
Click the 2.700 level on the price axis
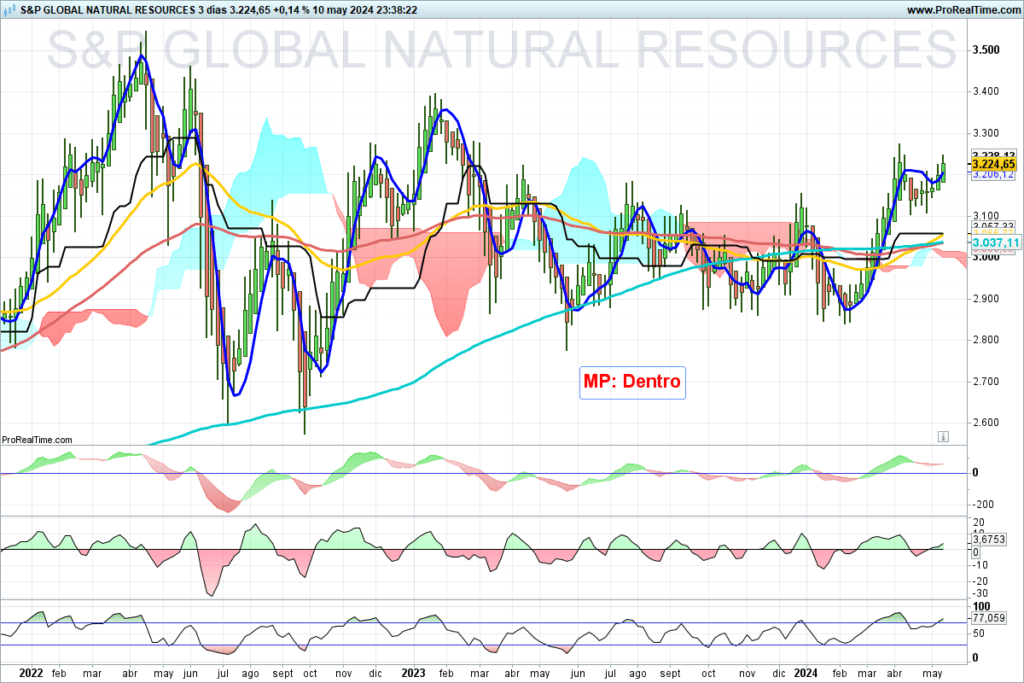986,381
